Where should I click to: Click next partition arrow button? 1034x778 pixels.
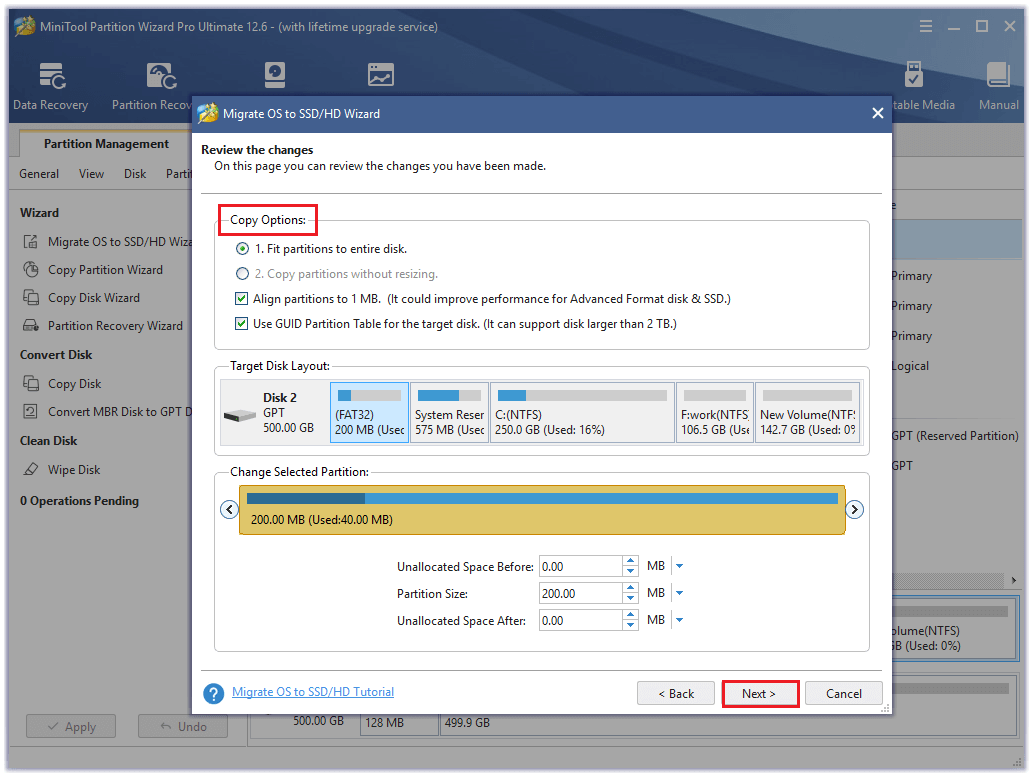click(x=854, y=510)
